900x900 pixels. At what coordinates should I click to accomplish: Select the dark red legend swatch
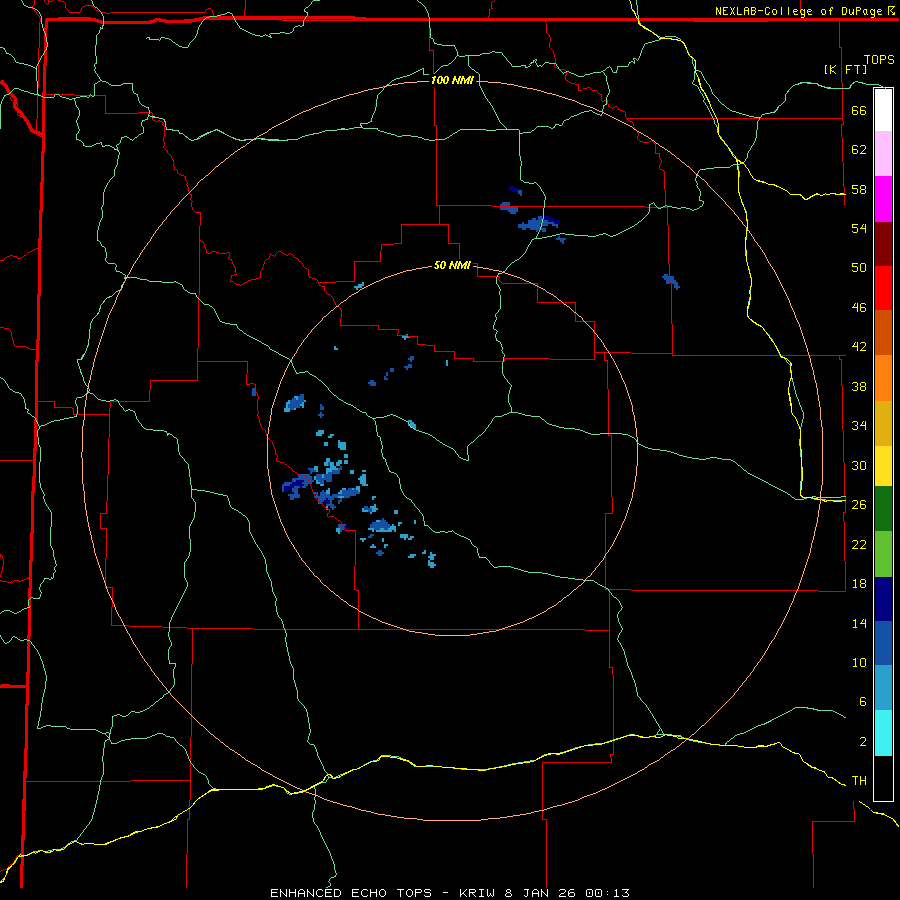click(x=883, y=243)
